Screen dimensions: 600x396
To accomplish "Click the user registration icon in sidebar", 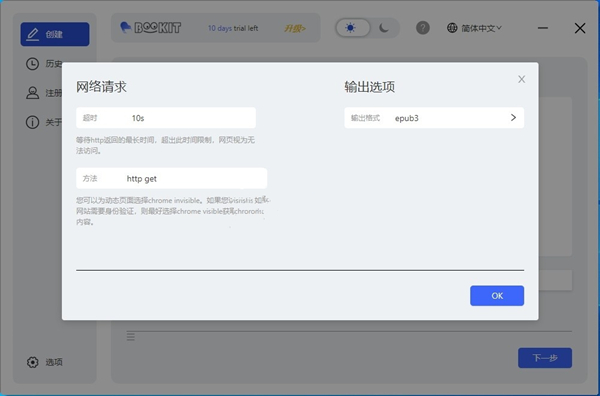I will coord(32,93).
